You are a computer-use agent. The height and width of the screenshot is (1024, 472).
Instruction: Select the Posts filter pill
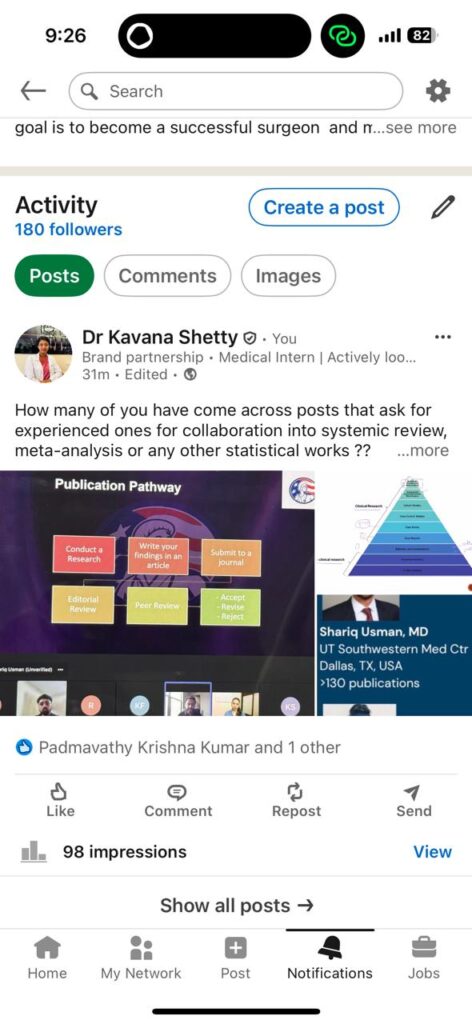pyautogui.click(x=54, y=276)
